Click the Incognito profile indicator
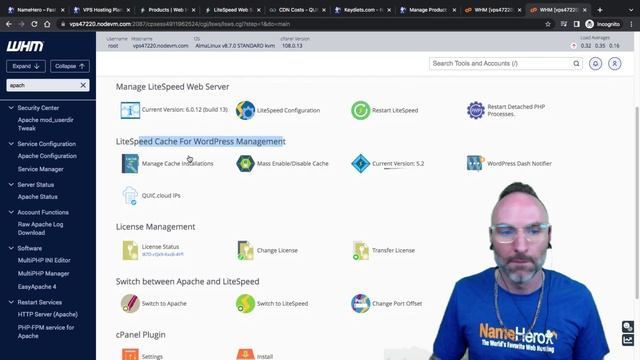The image size is (640, 360). pos(603,24)
